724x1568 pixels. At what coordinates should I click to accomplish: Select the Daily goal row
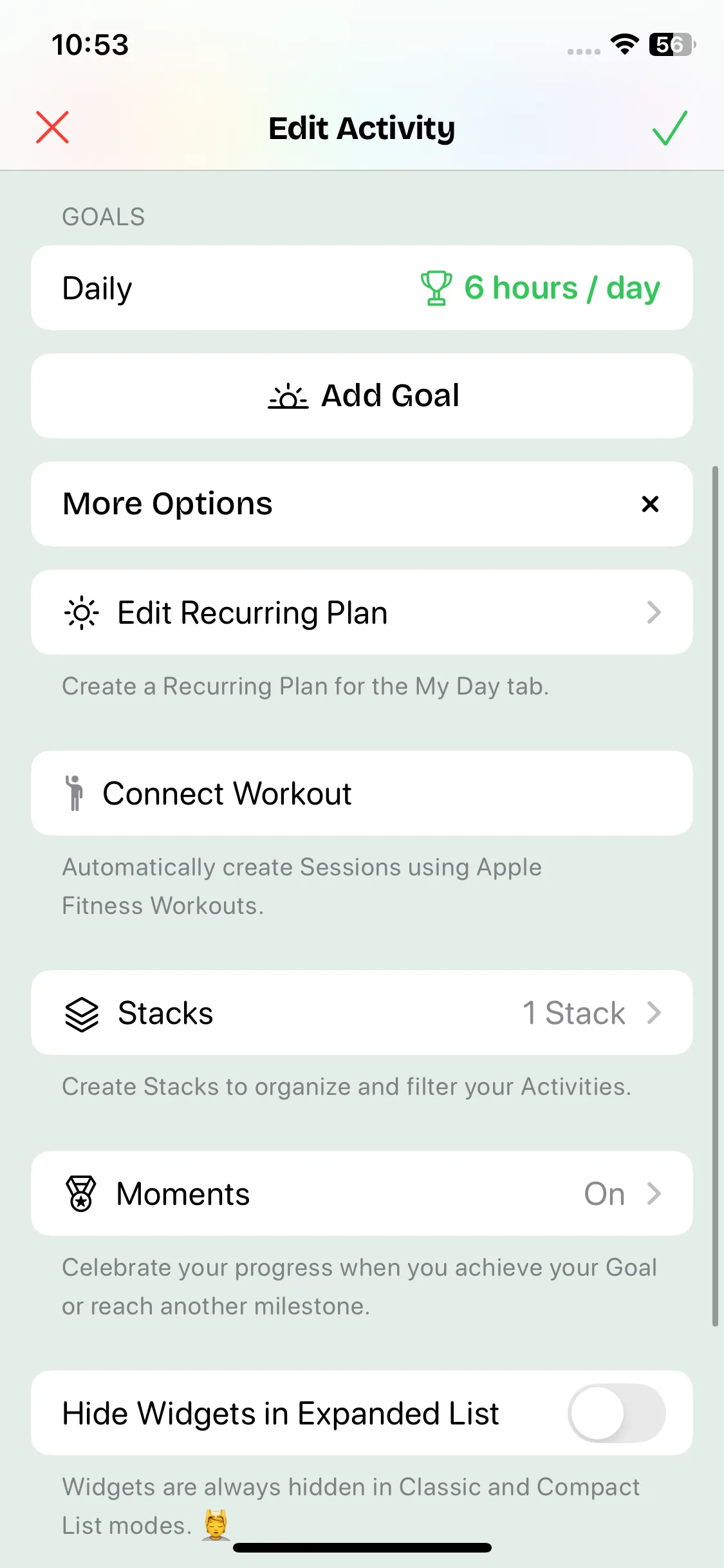(x=98, y=288)
